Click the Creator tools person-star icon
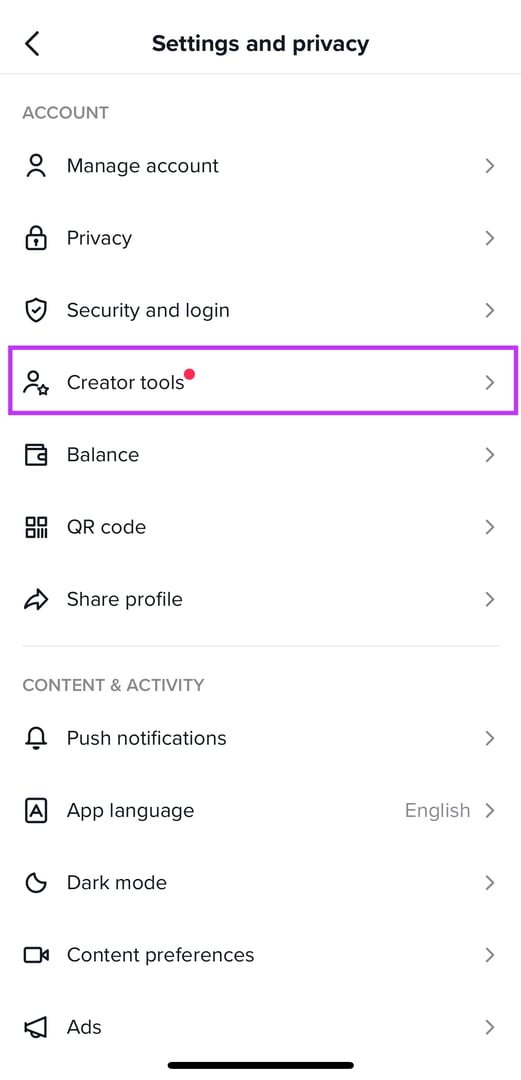521x1080 pixels. 37,382
